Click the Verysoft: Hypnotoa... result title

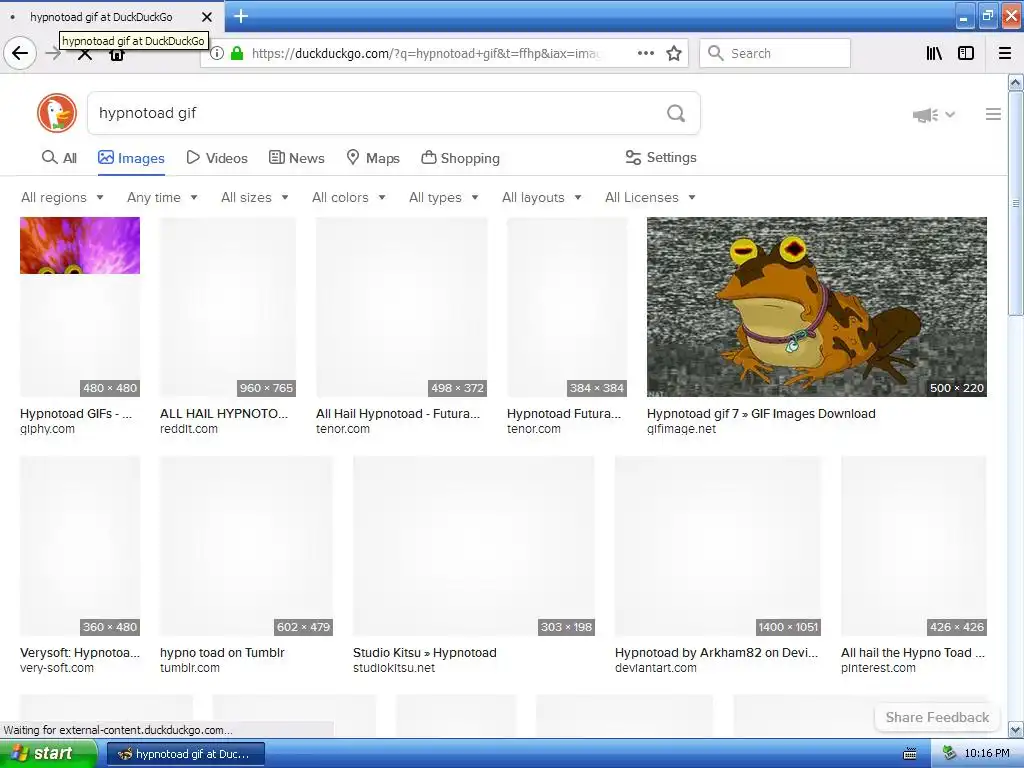[80, 652]
